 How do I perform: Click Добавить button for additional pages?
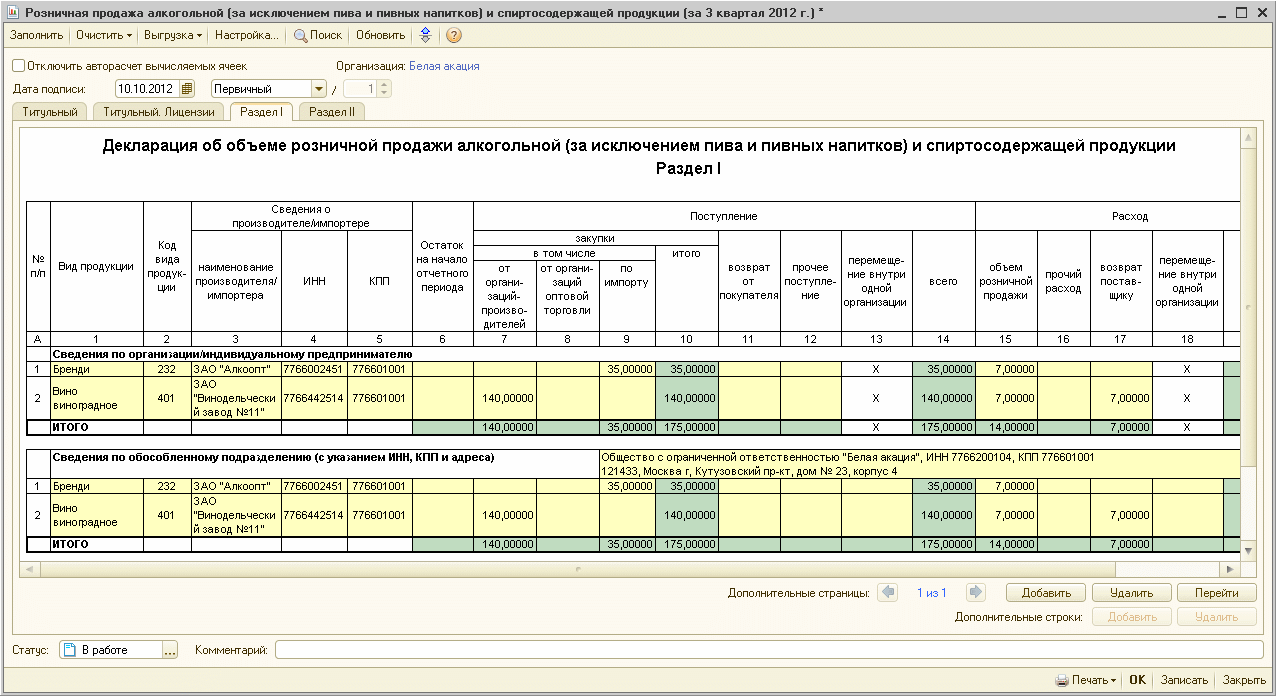point(1046,593)
